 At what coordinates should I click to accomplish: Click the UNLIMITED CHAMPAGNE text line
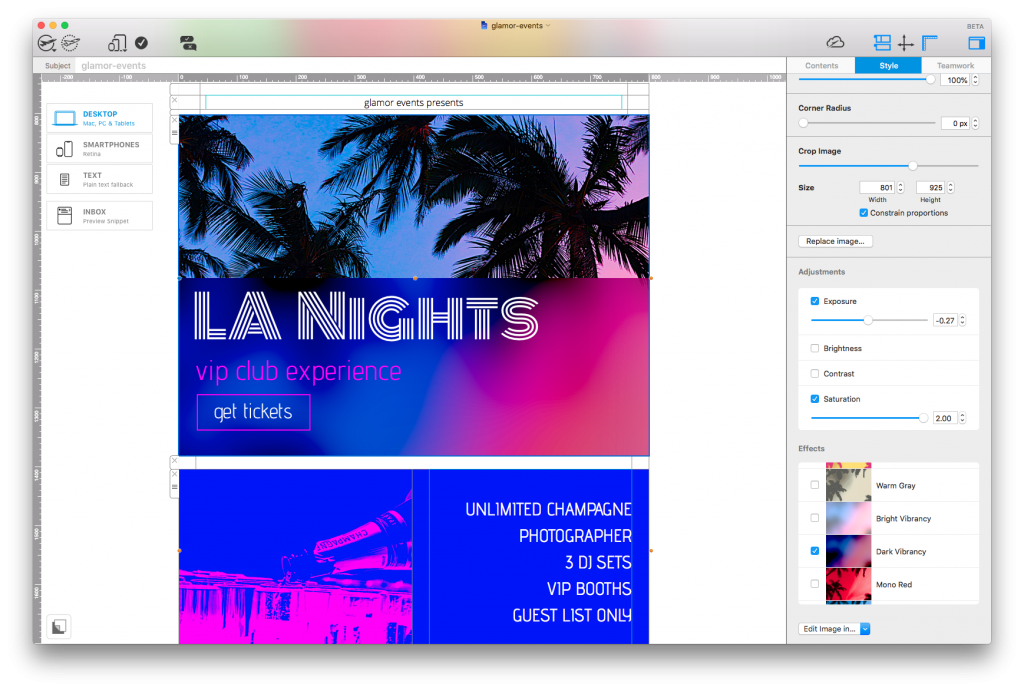[x=548, y=509]
